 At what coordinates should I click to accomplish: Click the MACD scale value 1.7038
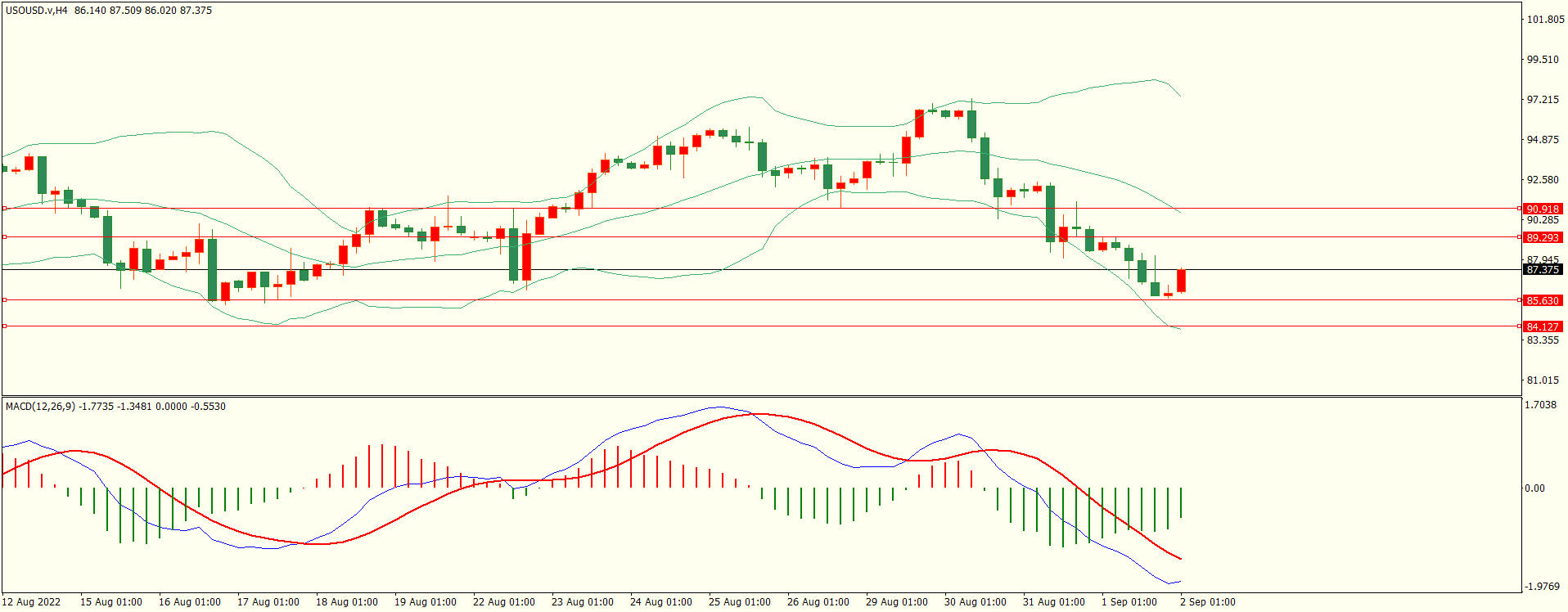point(1541,405)
